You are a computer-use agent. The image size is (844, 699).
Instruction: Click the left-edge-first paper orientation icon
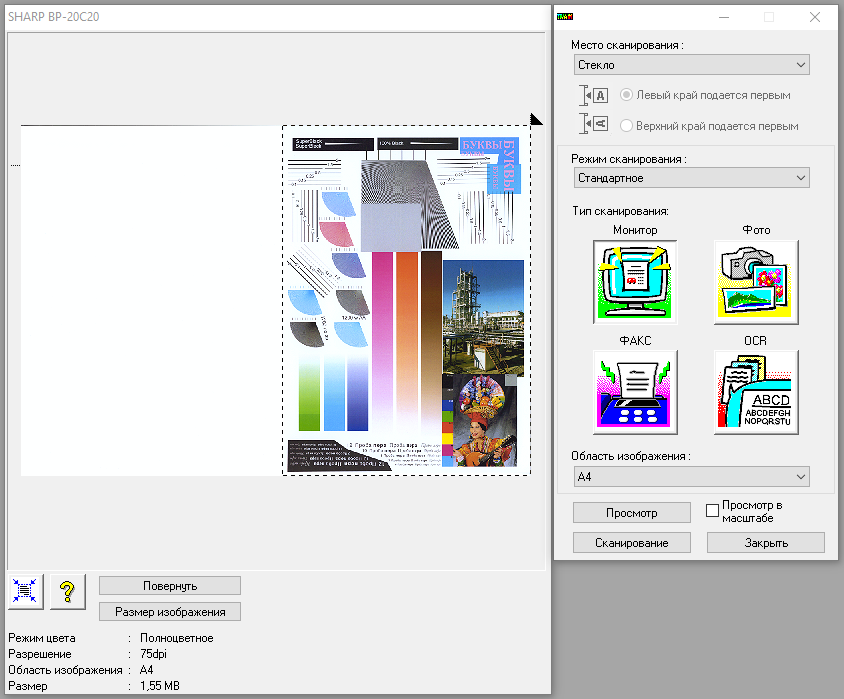click(594, 95)
